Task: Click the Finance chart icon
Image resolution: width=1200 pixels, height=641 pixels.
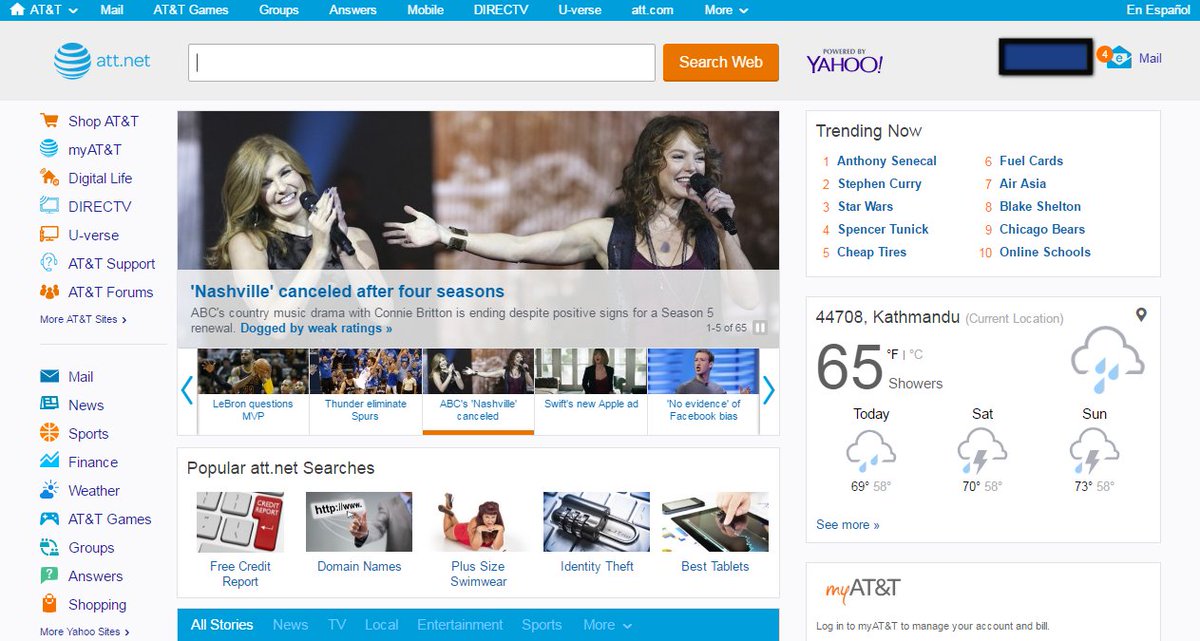Action: pyautogui.click(x=49, y=462)
